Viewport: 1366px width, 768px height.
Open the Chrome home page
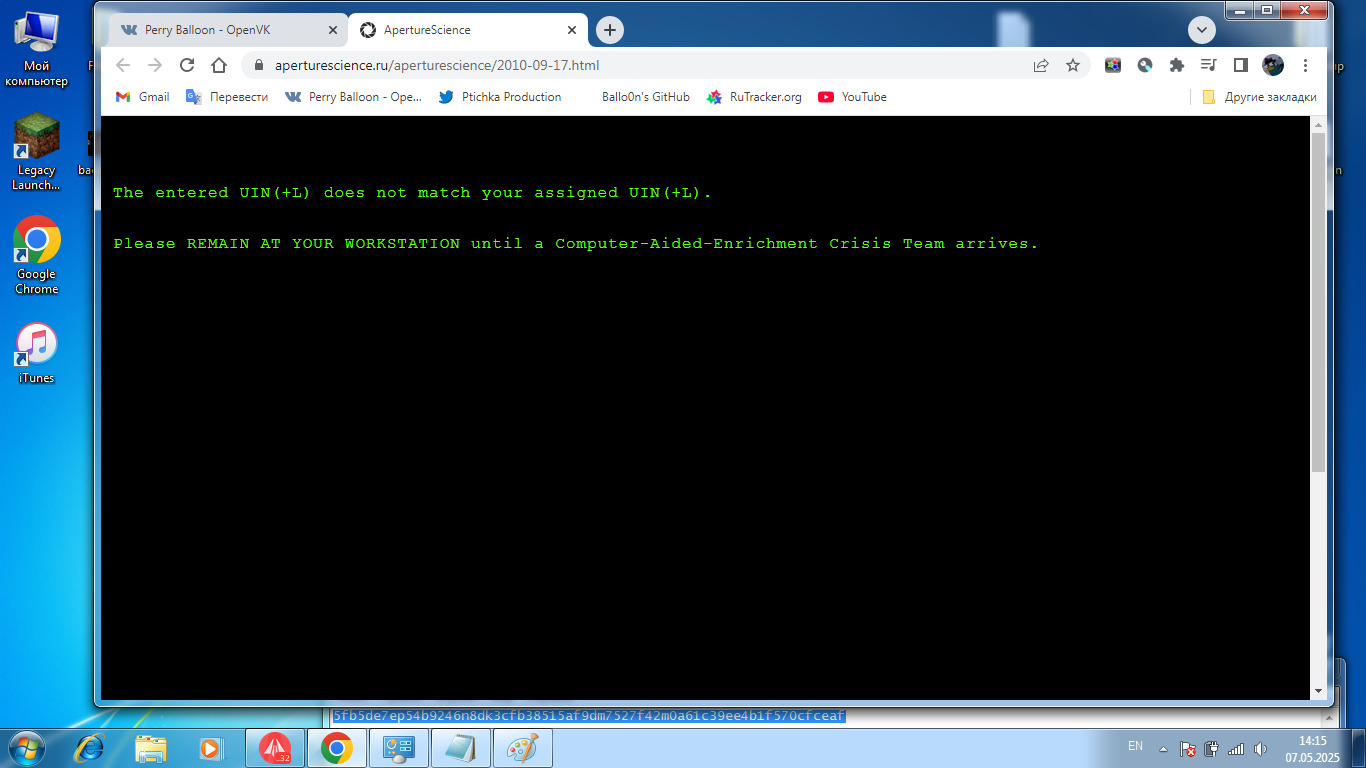(219, 65)
